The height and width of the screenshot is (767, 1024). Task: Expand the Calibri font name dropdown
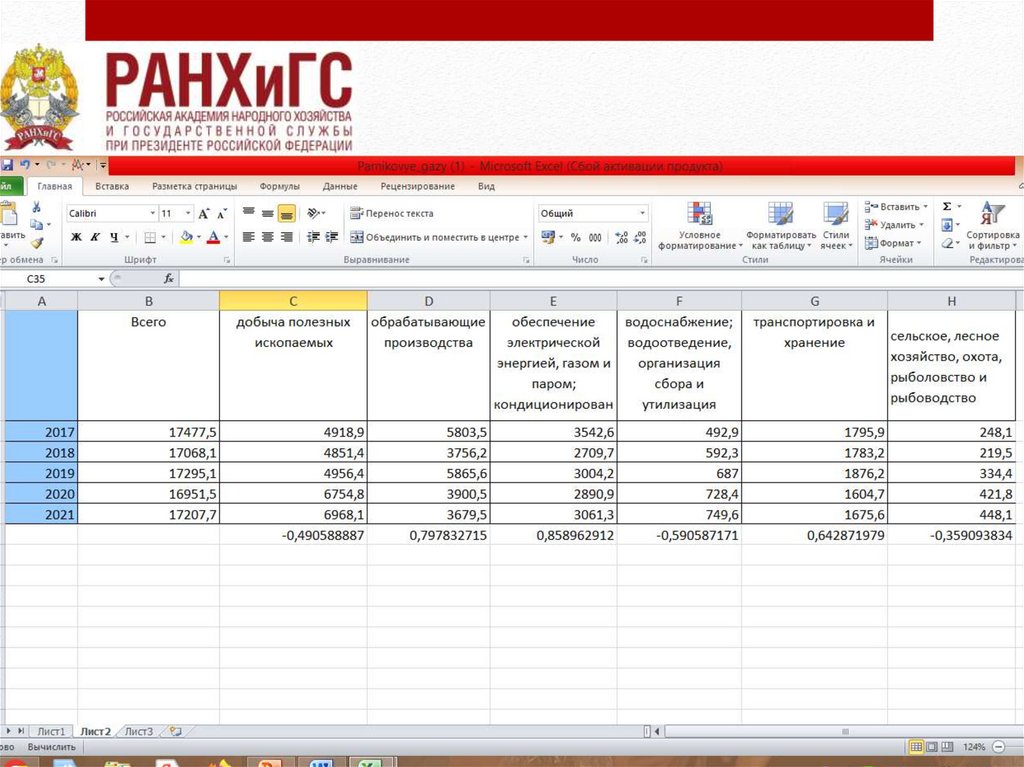click(152, 214)
